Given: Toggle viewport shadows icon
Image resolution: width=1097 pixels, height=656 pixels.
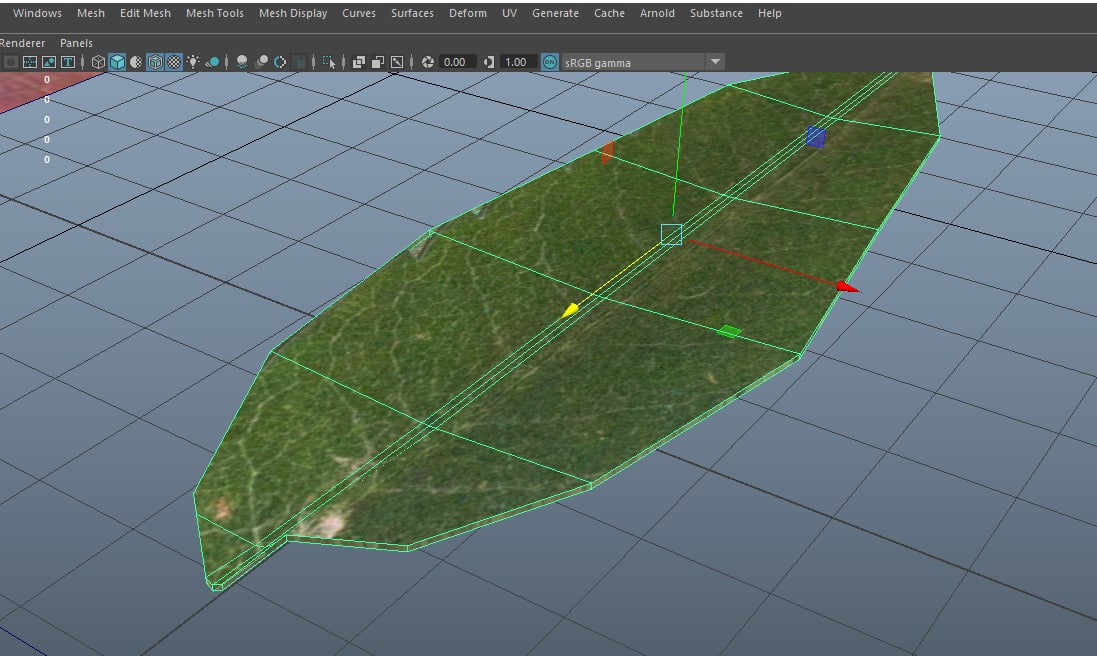Looking at the screenshot, I should [x=212, y=62].
